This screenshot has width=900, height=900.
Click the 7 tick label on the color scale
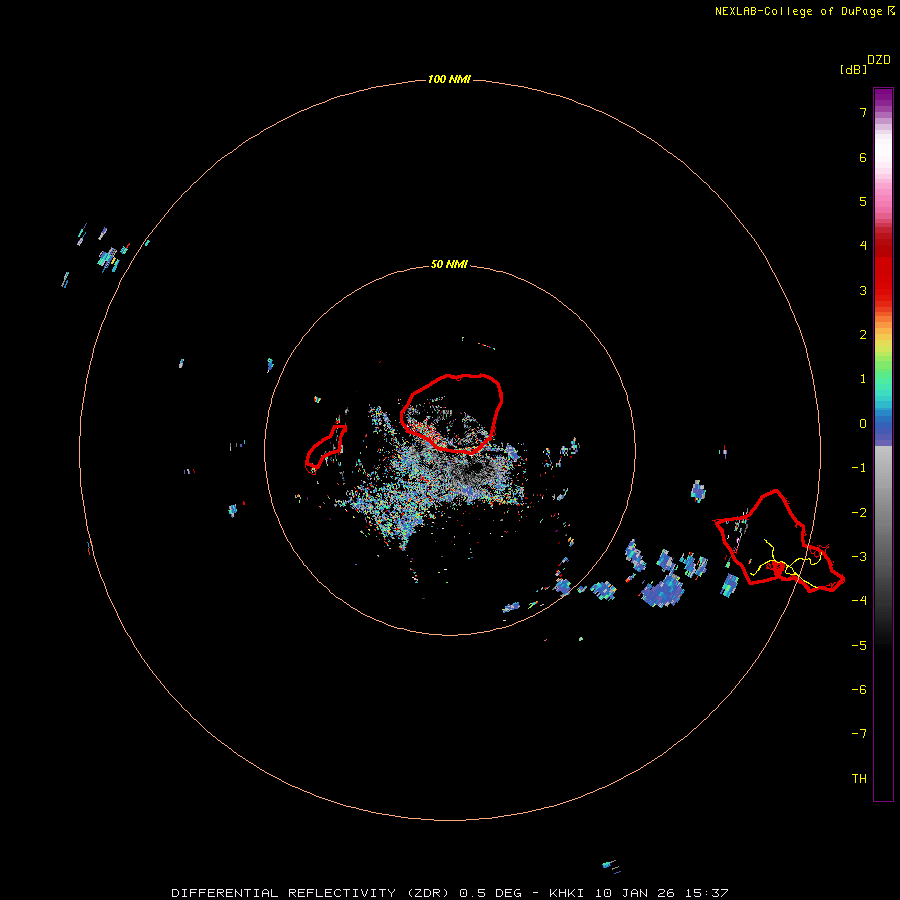(x=863, y=112)
